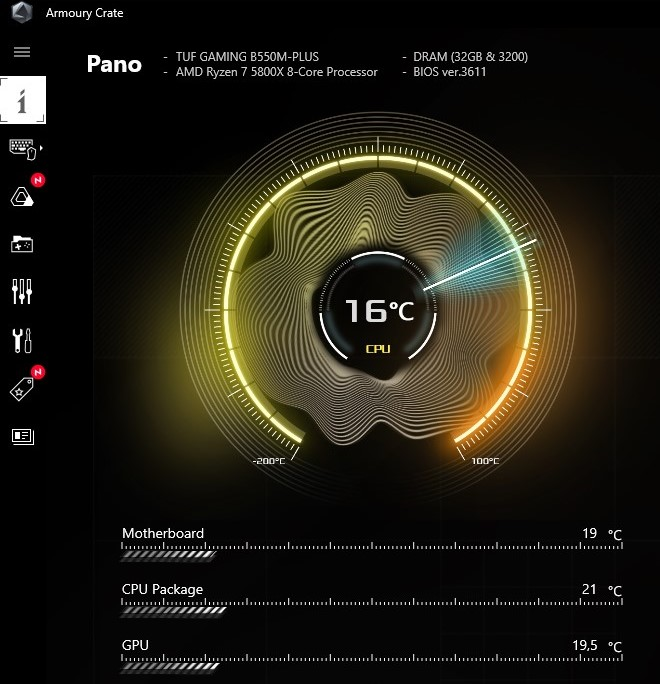Click the white gauge needle

tap(480, 264)
